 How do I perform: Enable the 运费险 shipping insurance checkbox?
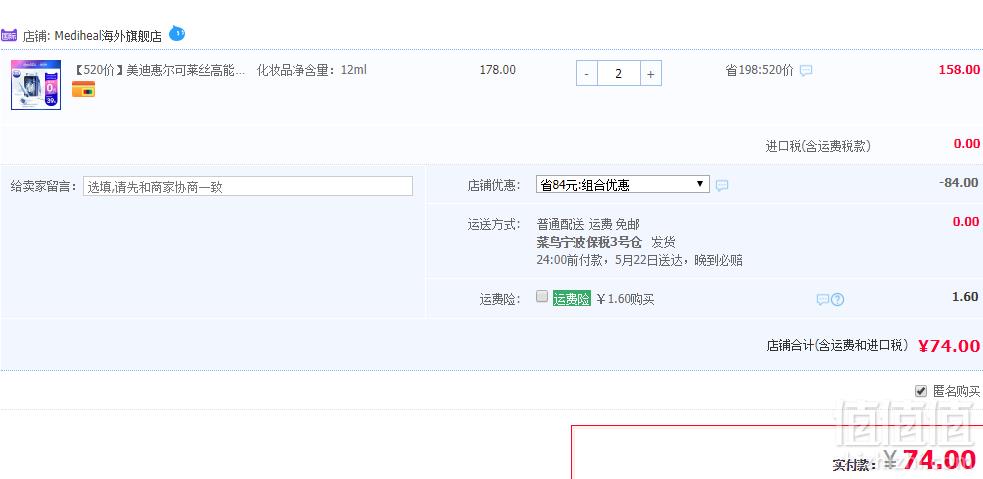(x=542, y=297)
